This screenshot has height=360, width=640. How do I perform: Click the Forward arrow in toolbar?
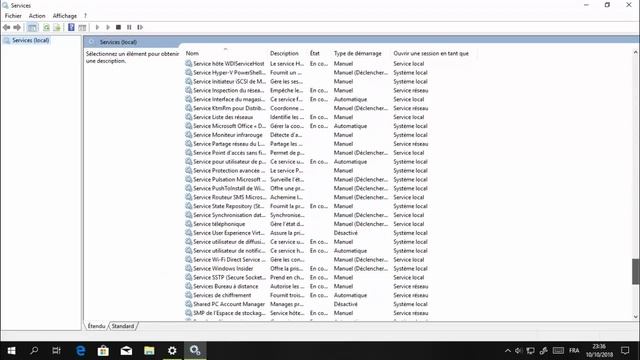17,27
